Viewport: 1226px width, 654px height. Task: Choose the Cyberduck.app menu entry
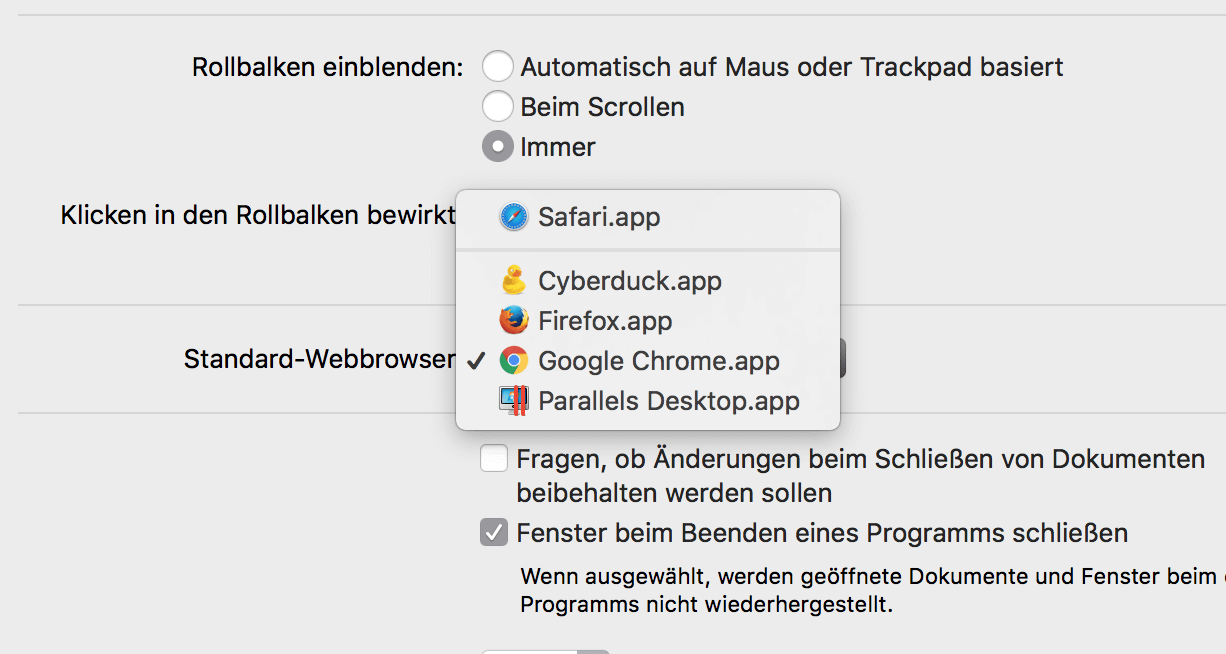point(648,280)
